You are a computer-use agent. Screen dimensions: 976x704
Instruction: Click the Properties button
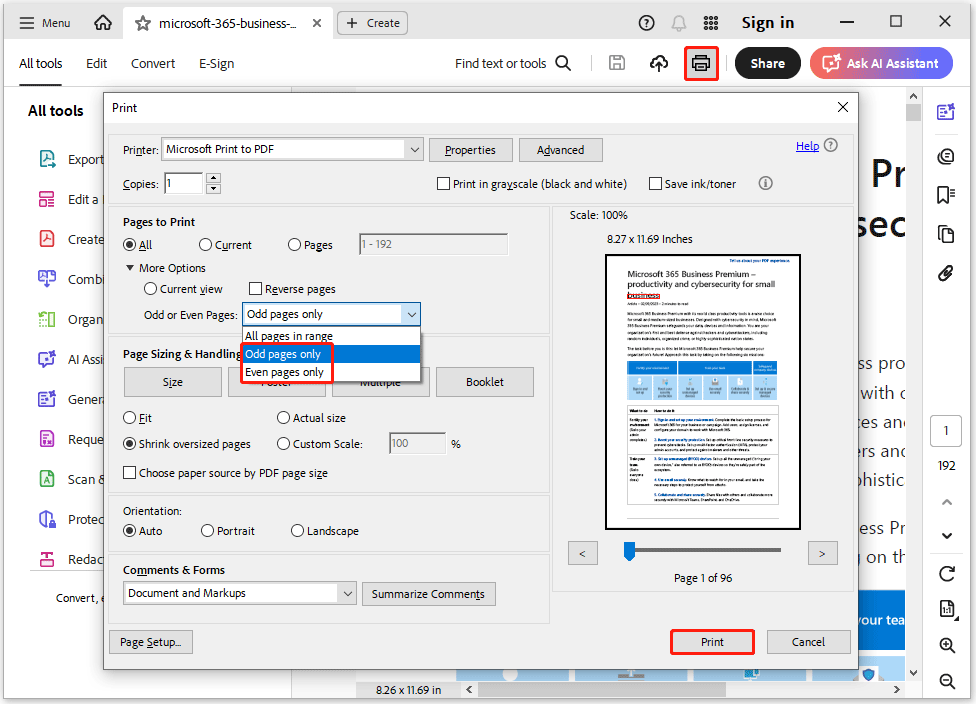click(471, 150)
